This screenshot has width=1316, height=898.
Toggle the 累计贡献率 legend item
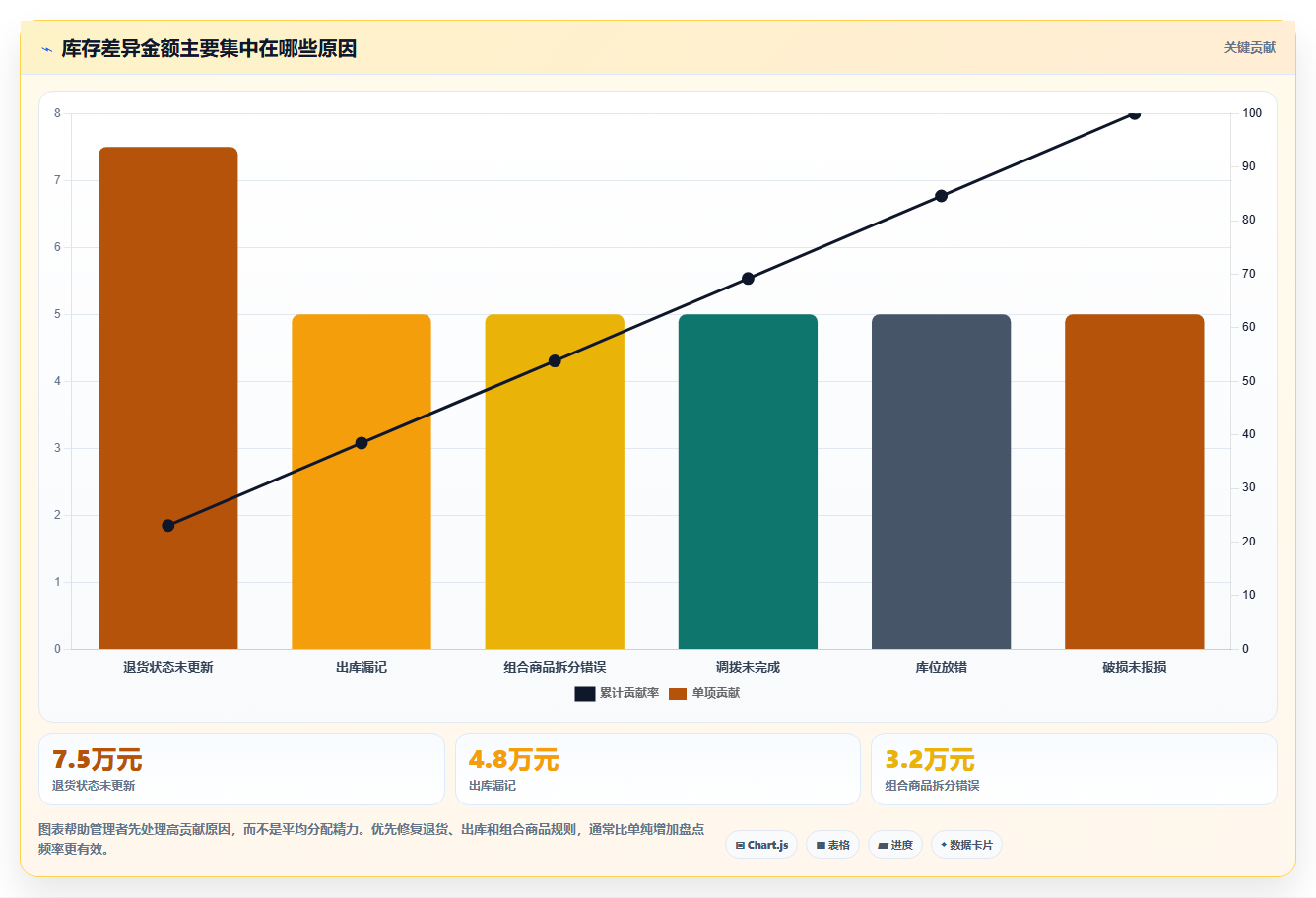617,693
